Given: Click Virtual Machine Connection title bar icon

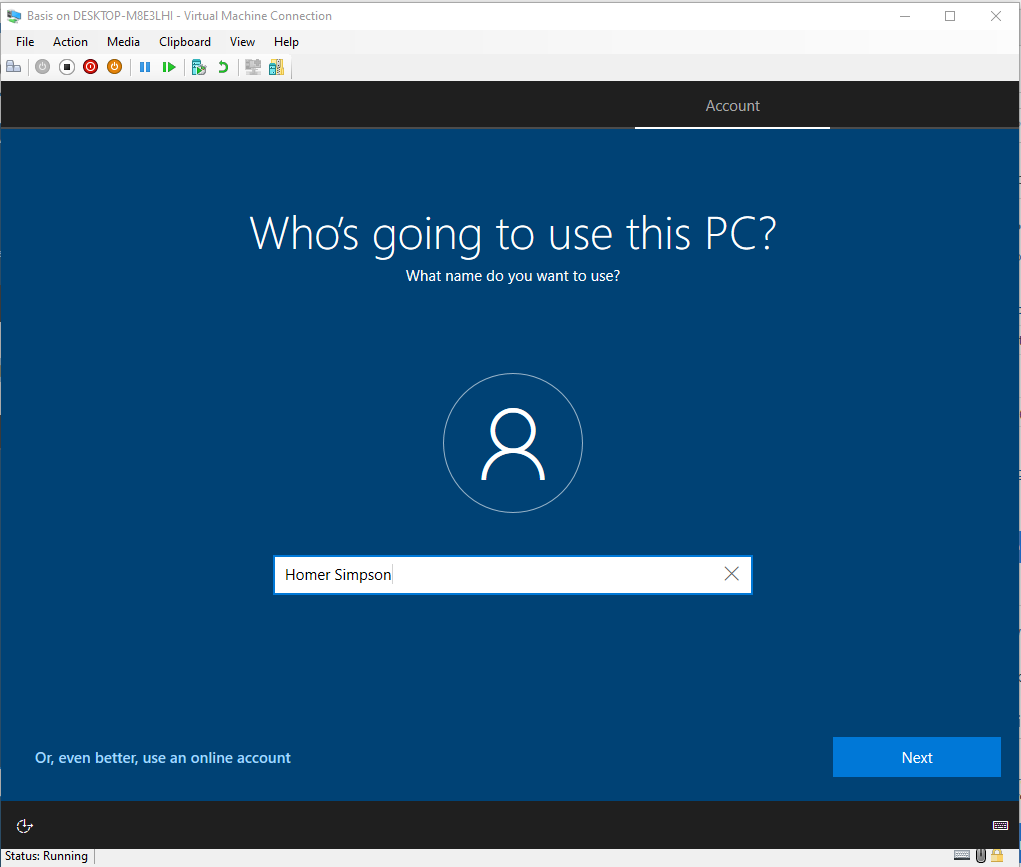Looking at the screenshot, I should [14, 16].
